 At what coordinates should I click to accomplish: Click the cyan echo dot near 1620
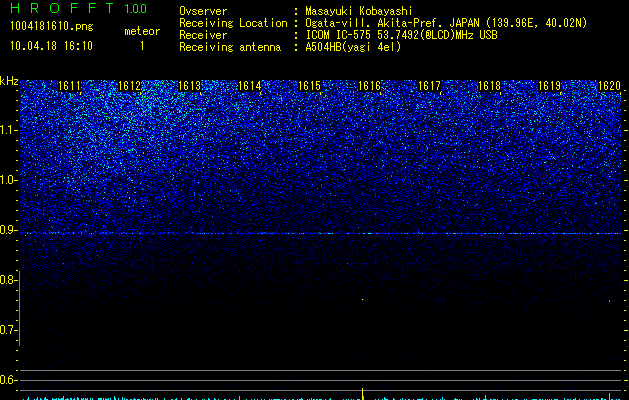609,301
